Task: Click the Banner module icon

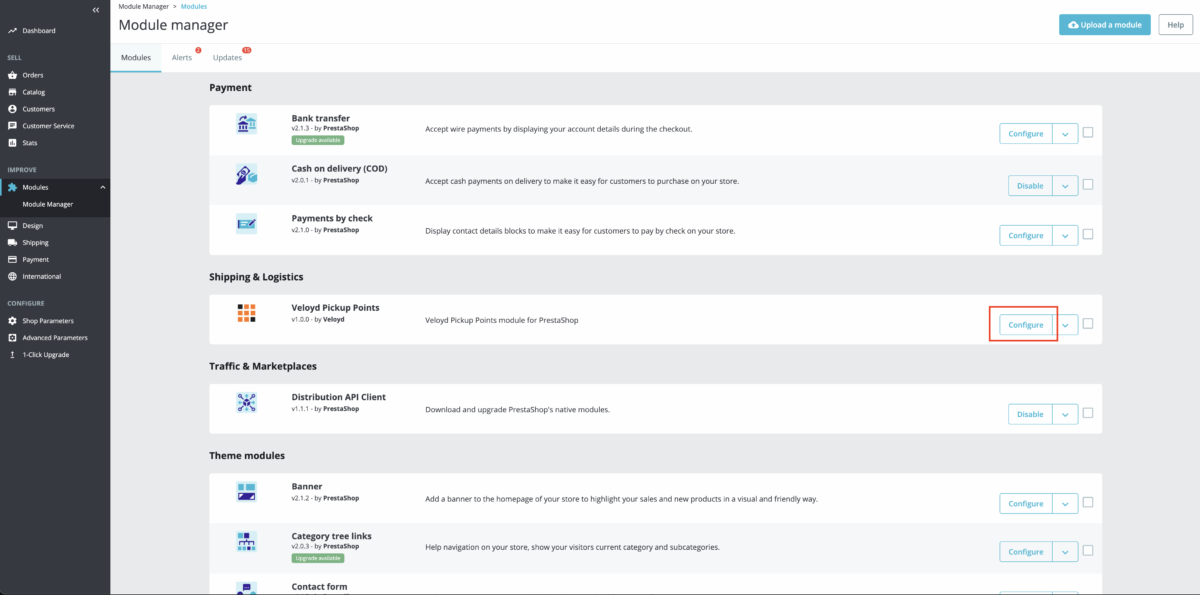Action: click(247, 492)
